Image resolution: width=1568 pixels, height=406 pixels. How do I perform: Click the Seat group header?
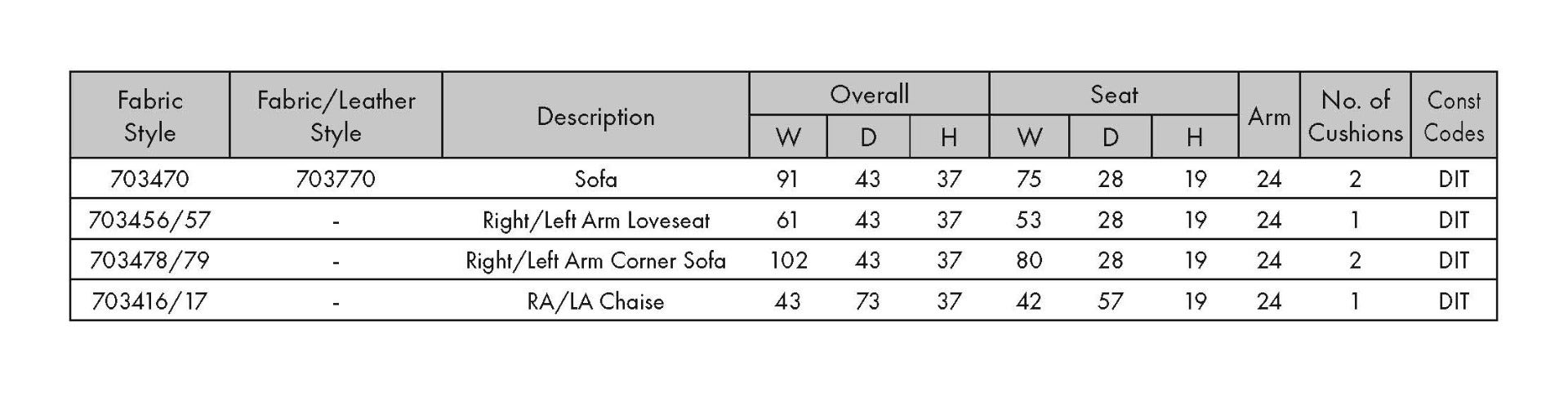1114,95
